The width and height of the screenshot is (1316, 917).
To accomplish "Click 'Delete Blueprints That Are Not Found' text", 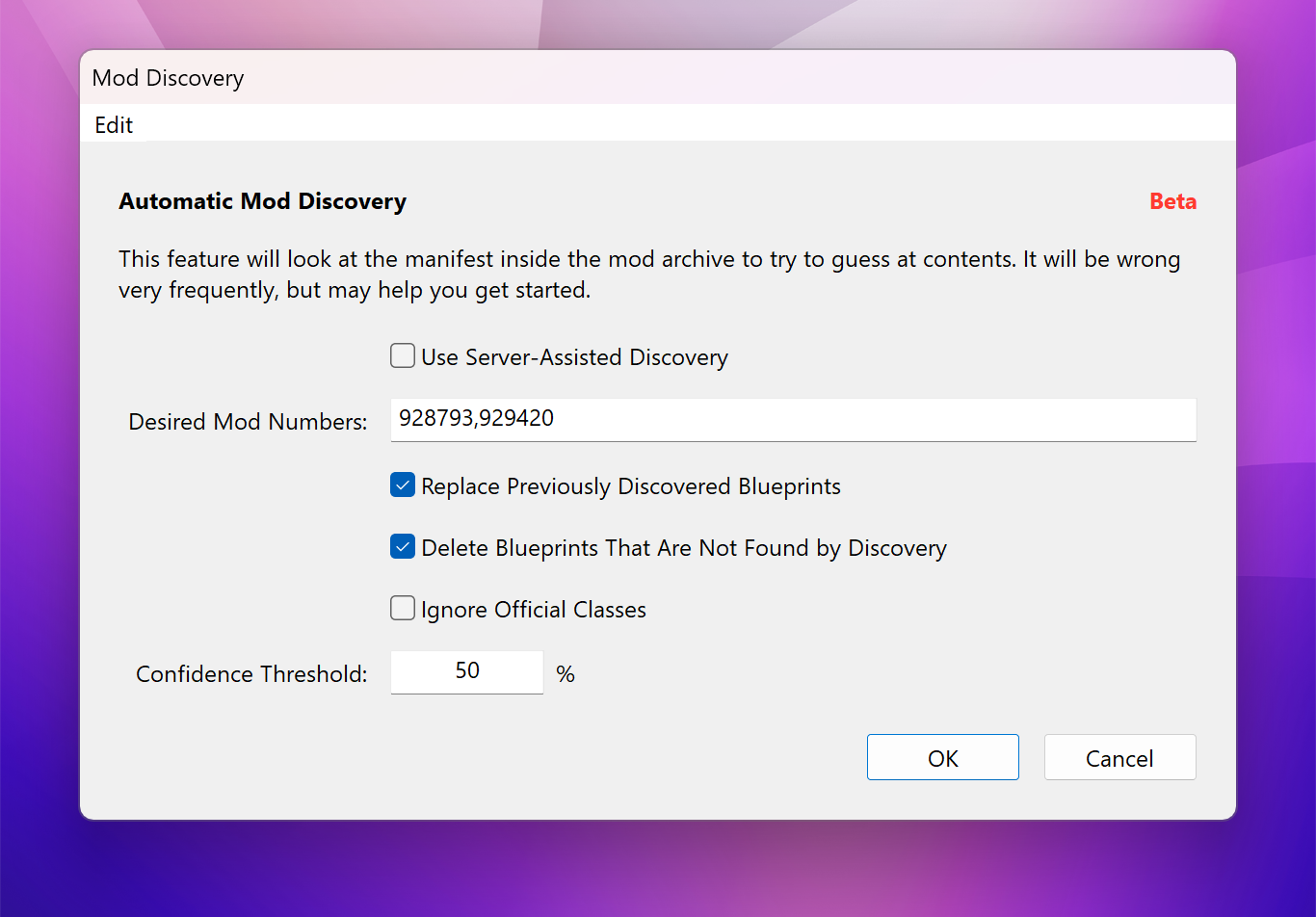I will (x=684, y=548).
